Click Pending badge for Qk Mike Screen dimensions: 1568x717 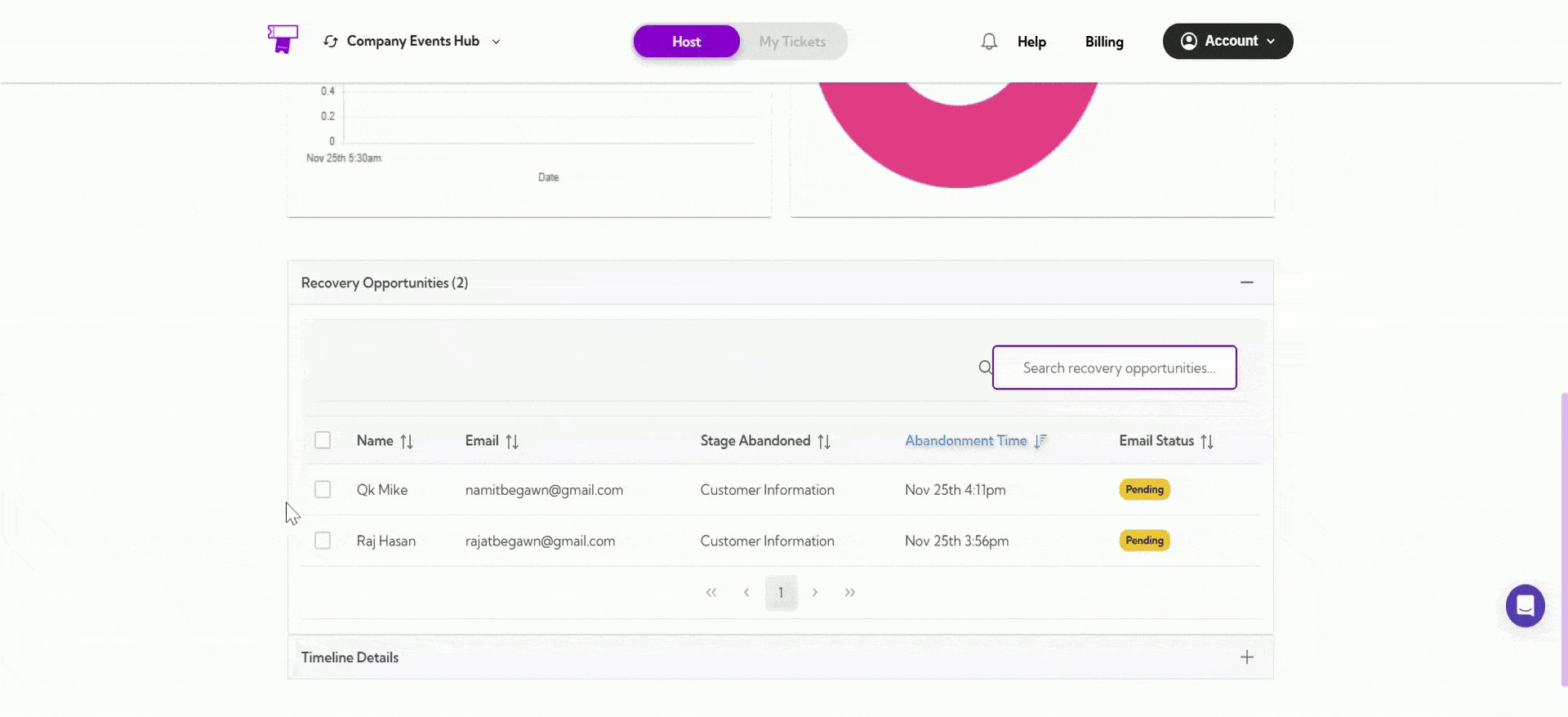(1144, 489)
